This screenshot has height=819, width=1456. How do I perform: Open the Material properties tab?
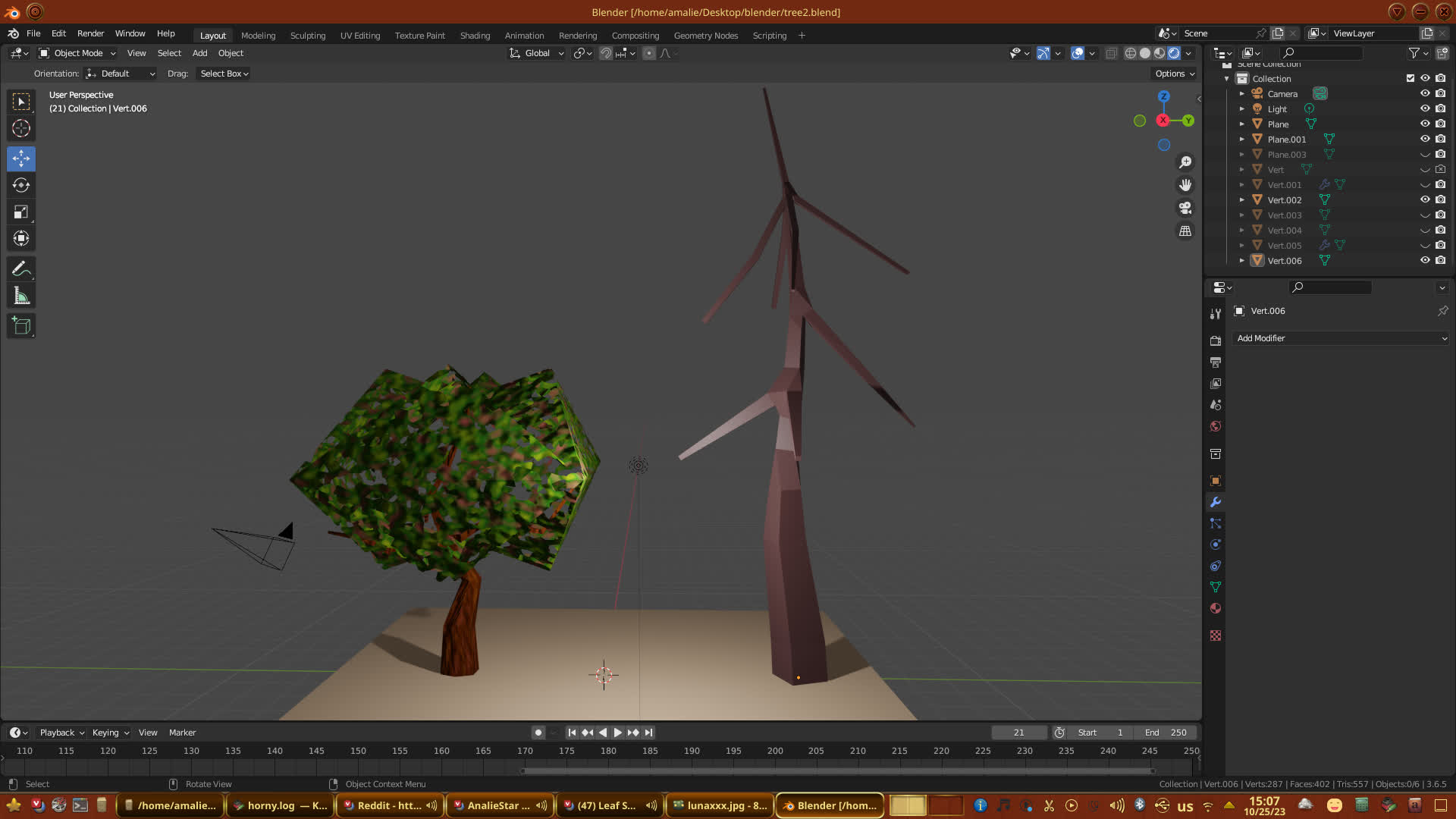coord(1216,608)
